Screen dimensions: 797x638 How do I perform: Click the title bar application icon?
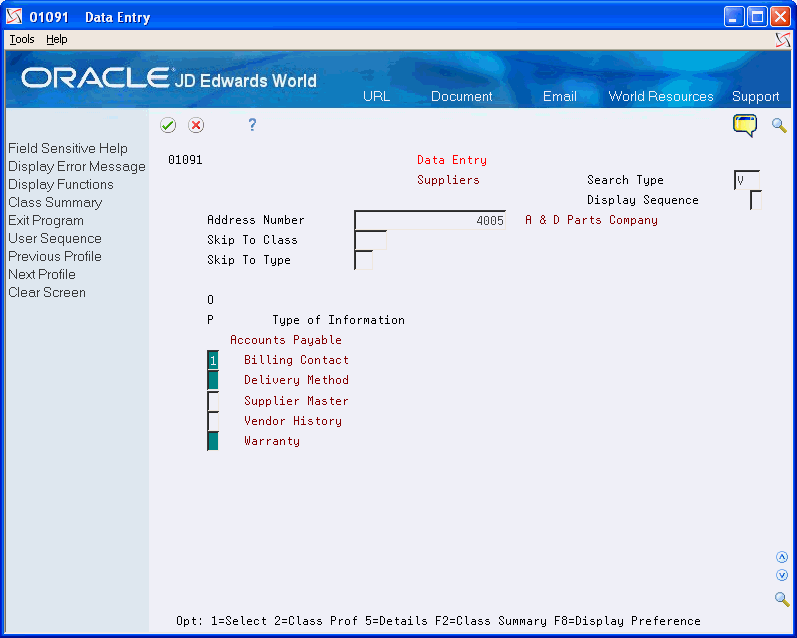point(14,17)
